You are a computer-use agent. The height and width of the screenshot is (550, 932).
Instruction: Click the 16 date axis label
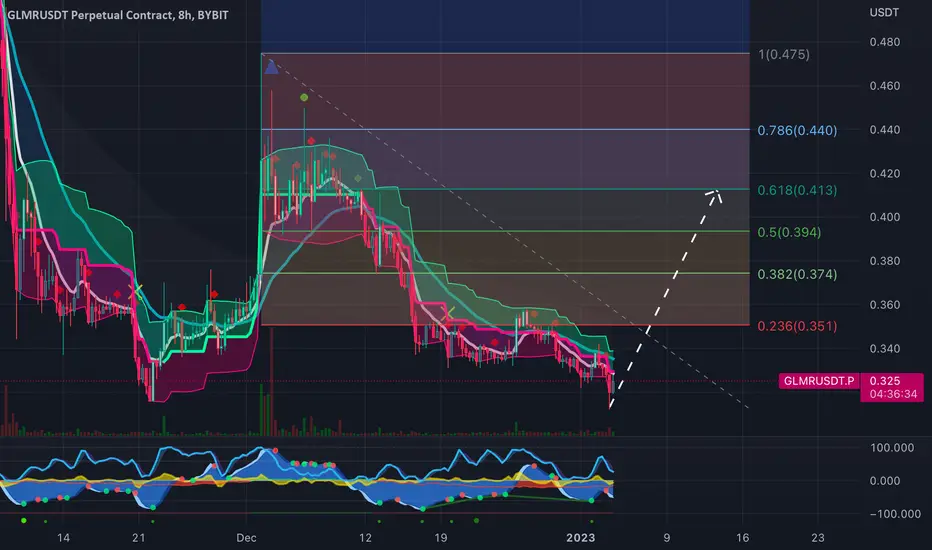742,538
